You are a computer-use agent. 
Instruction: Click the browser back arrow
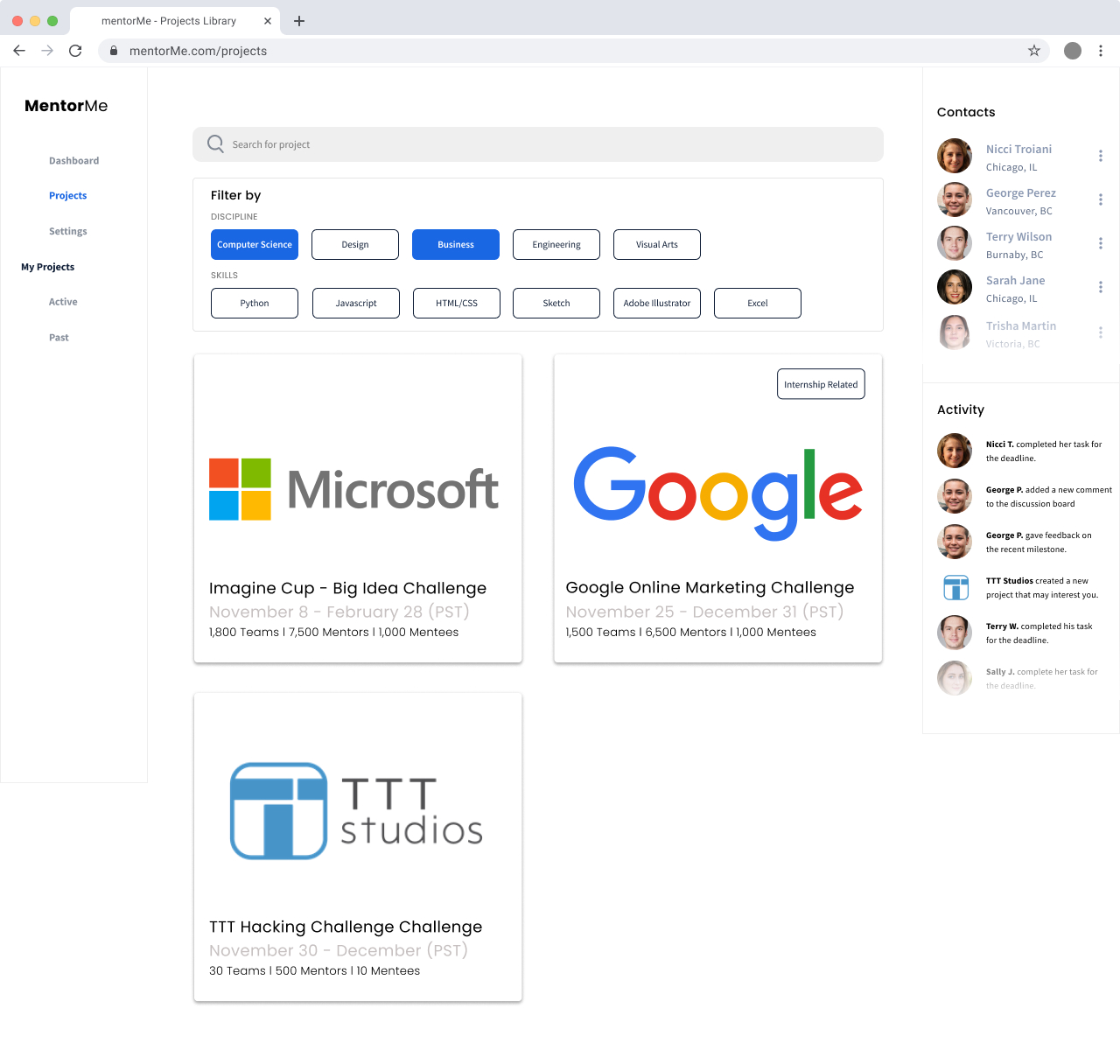coord(19,51)
